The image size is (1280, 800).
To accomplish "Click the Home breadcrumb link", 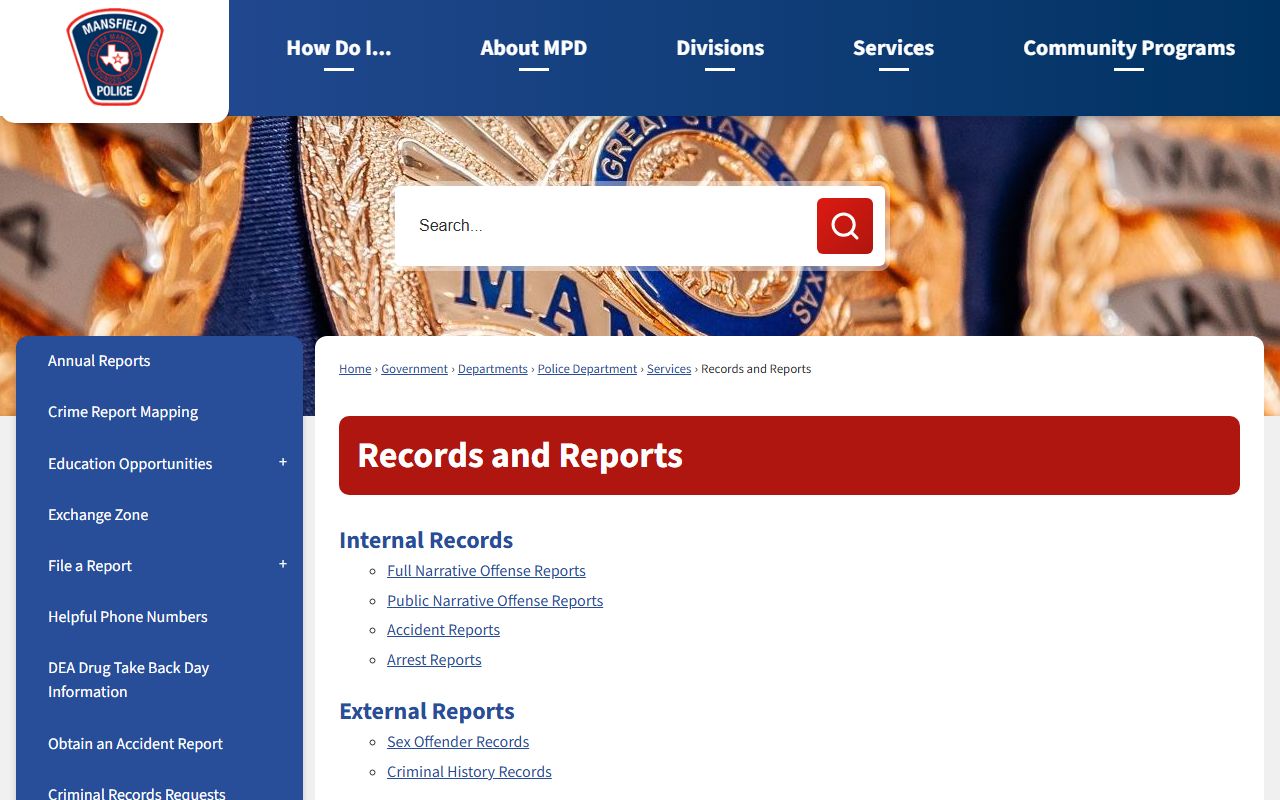I will point(355,369).
